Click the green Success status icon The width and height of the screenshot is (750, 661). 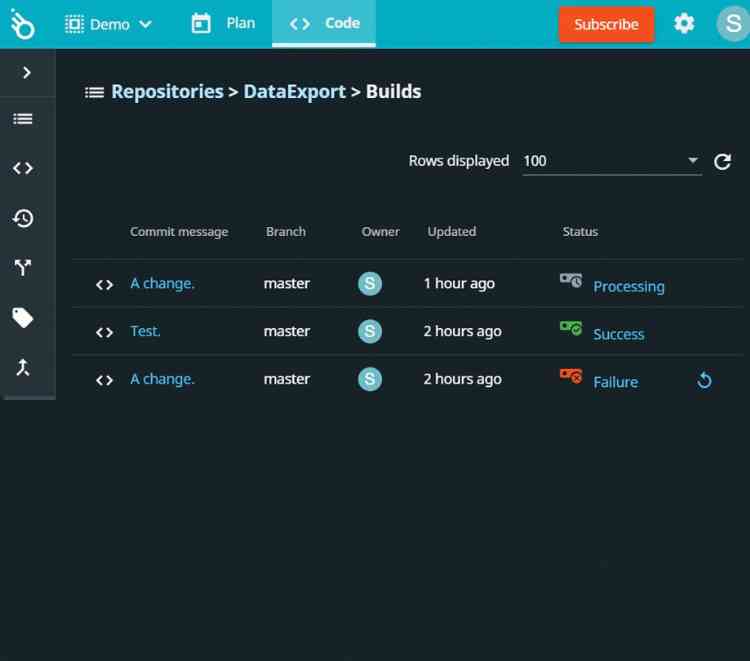tap(571, 328)
